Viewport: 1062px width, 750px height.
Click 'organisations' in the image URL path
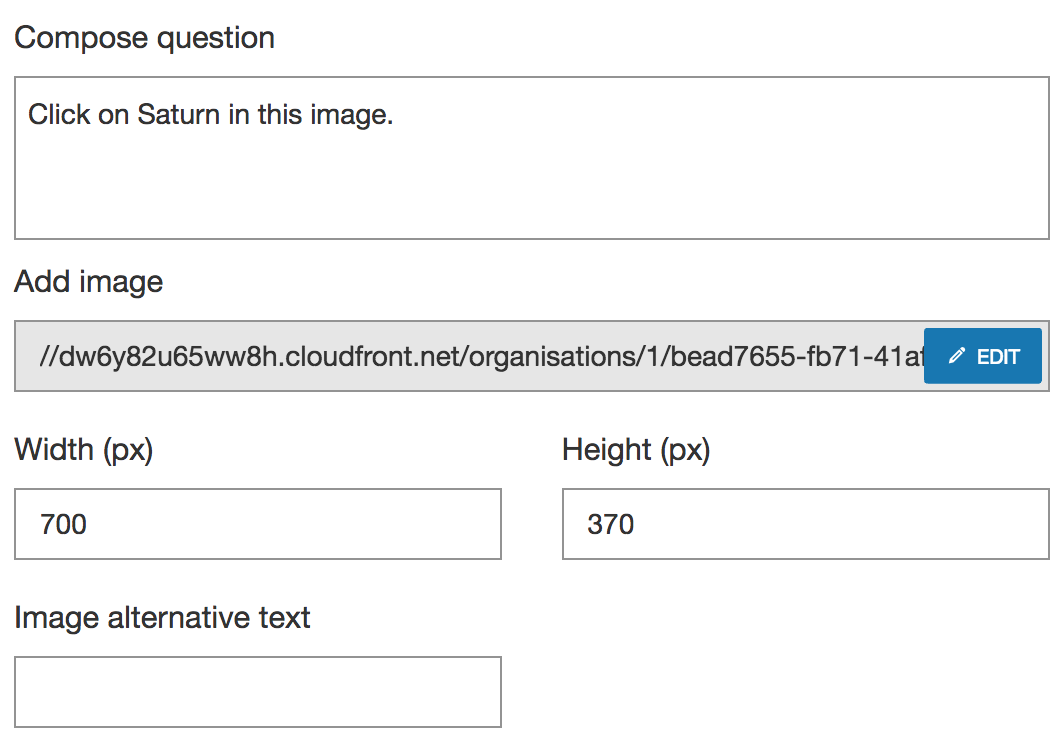(x=553, y=356)
